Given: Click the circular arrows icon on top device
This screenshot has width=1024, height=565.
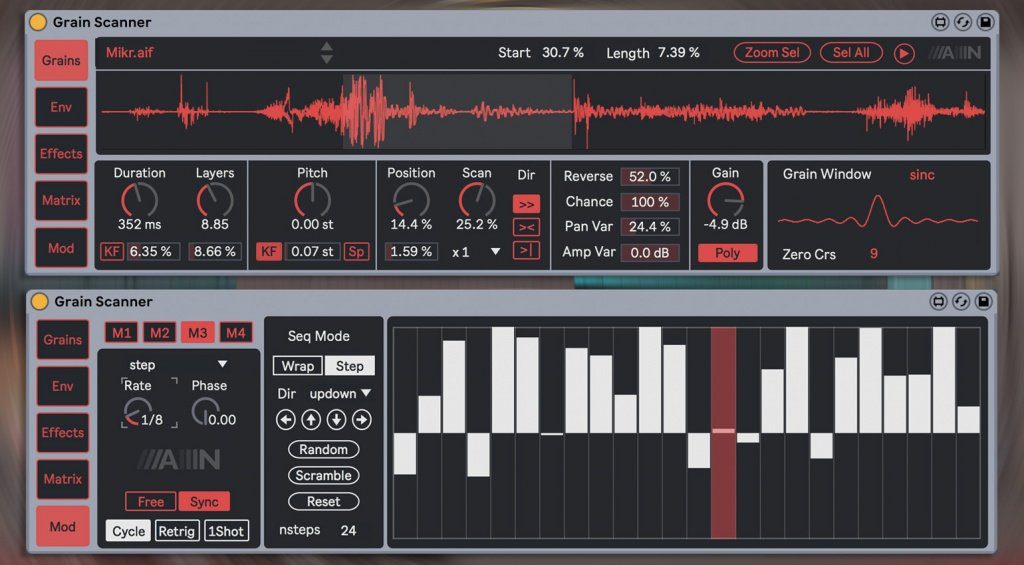Looking at the screenshot, I should pyautogui.click(x=963, y=22).
